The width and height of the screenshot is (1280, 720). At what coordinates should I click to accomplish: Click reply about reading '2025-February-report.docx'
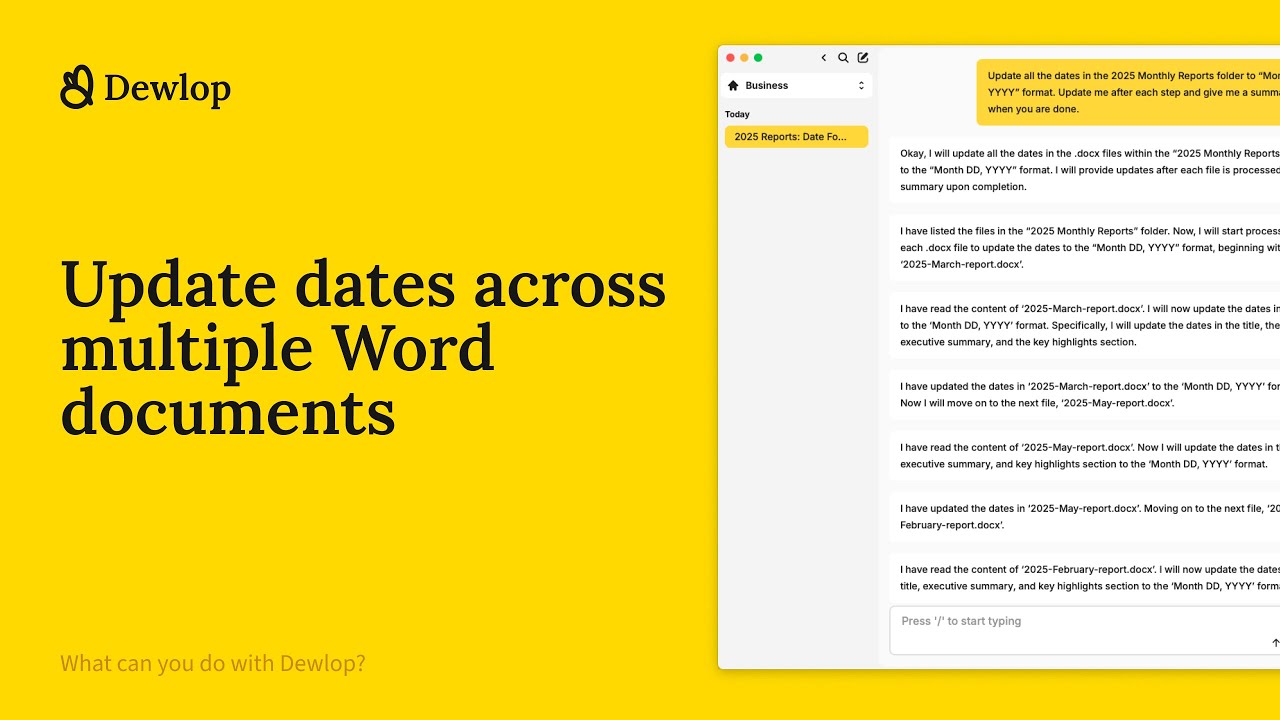(x=1085, y=578)
